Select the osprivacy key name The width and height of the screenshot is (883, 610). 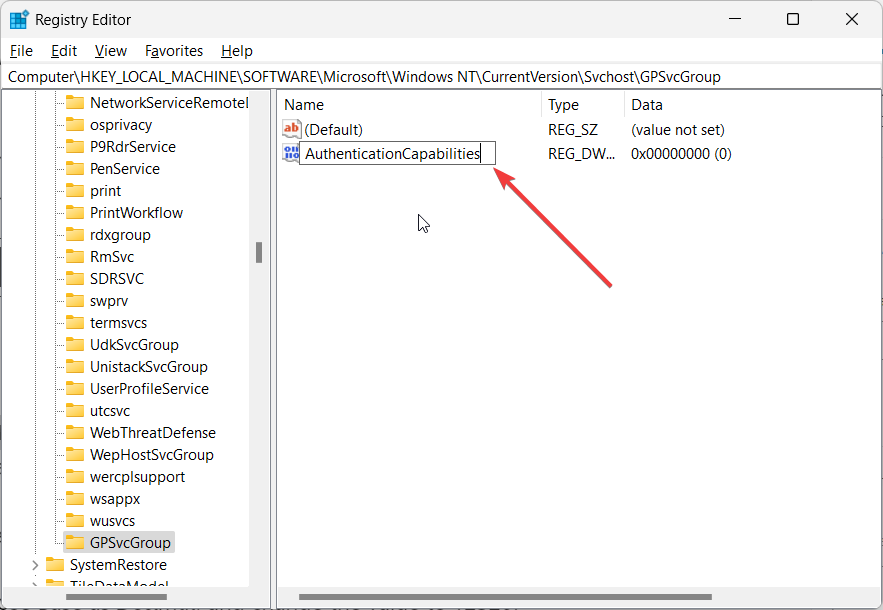point(121,124)
